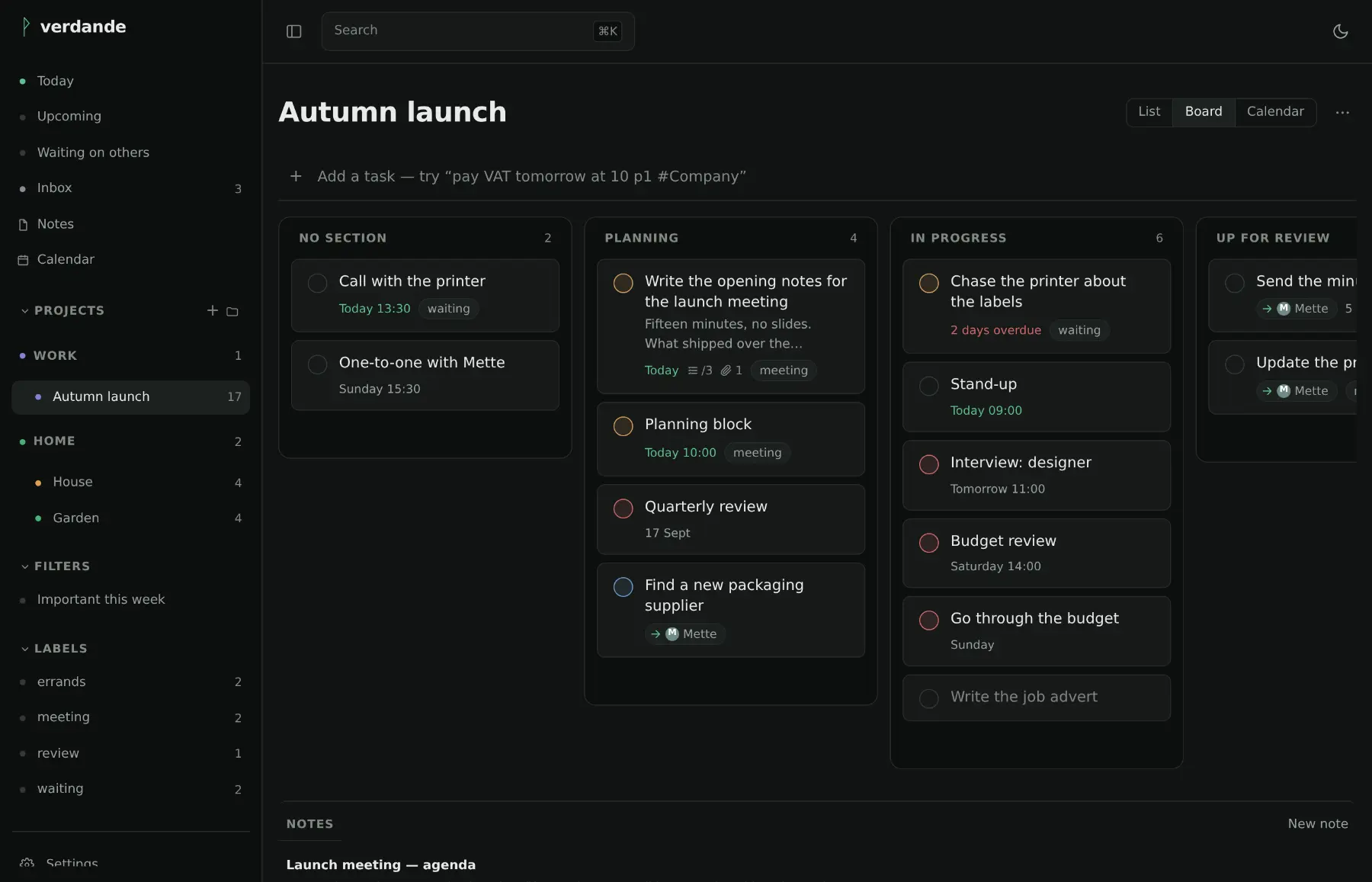Open the three-dot project options menu
The width and height of the screenshot is (1372, 882).
1342,112
